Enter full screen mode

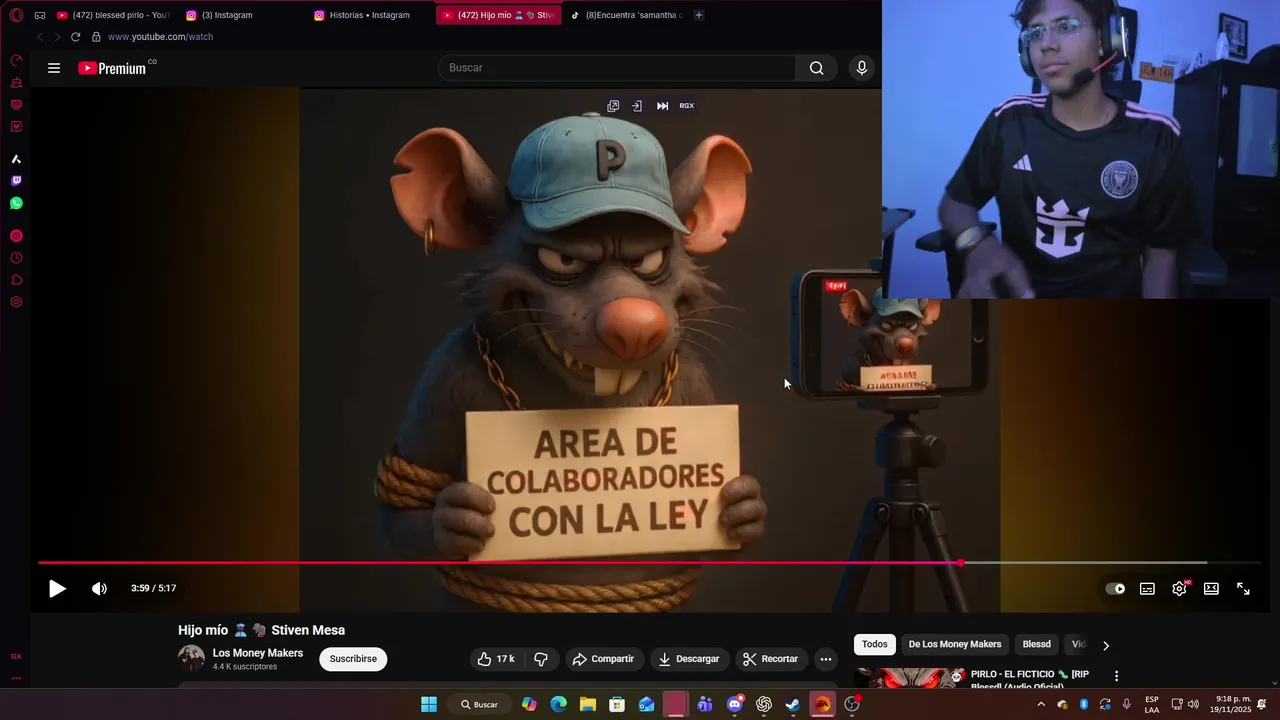click(1243, 589)
